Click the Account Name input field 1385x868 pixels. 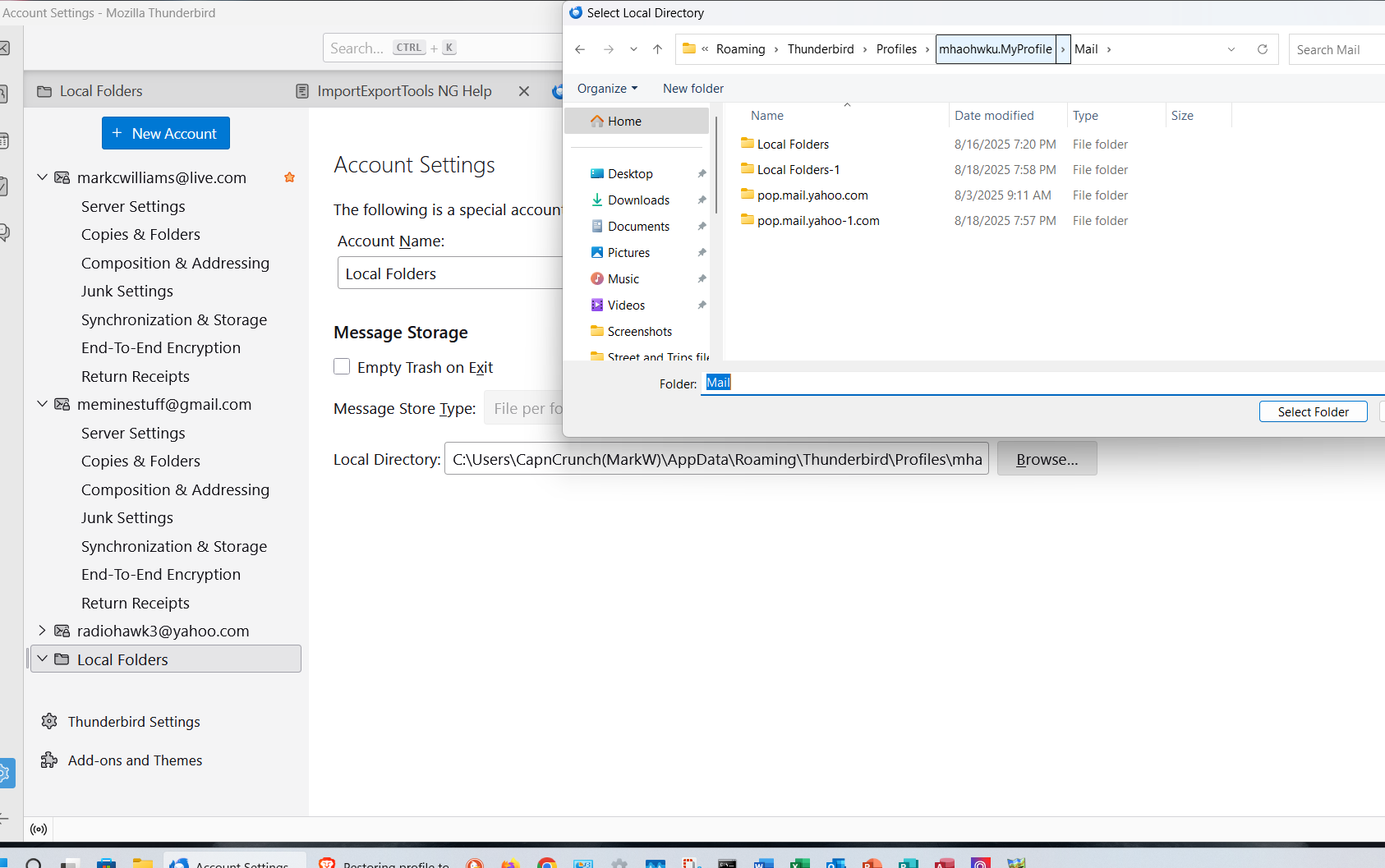point(449,273)
